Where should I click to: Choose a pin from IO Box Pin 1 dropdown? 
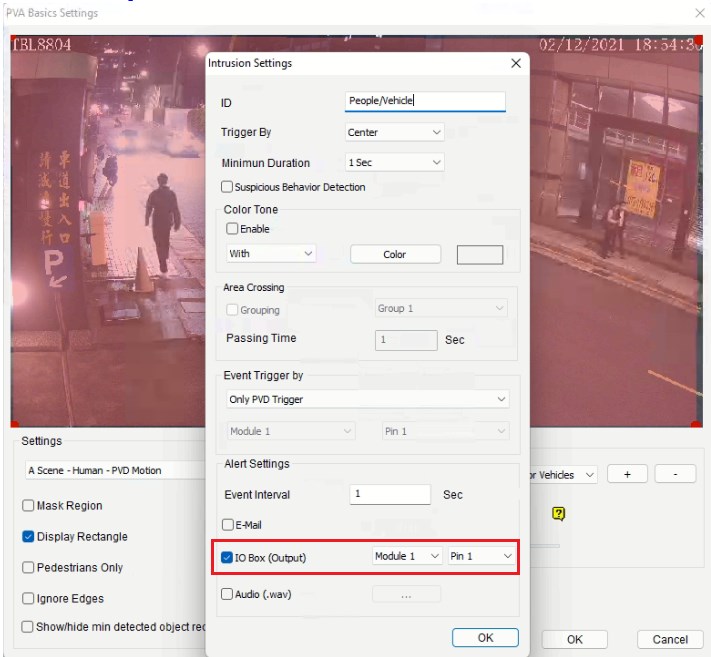[481, 556]
